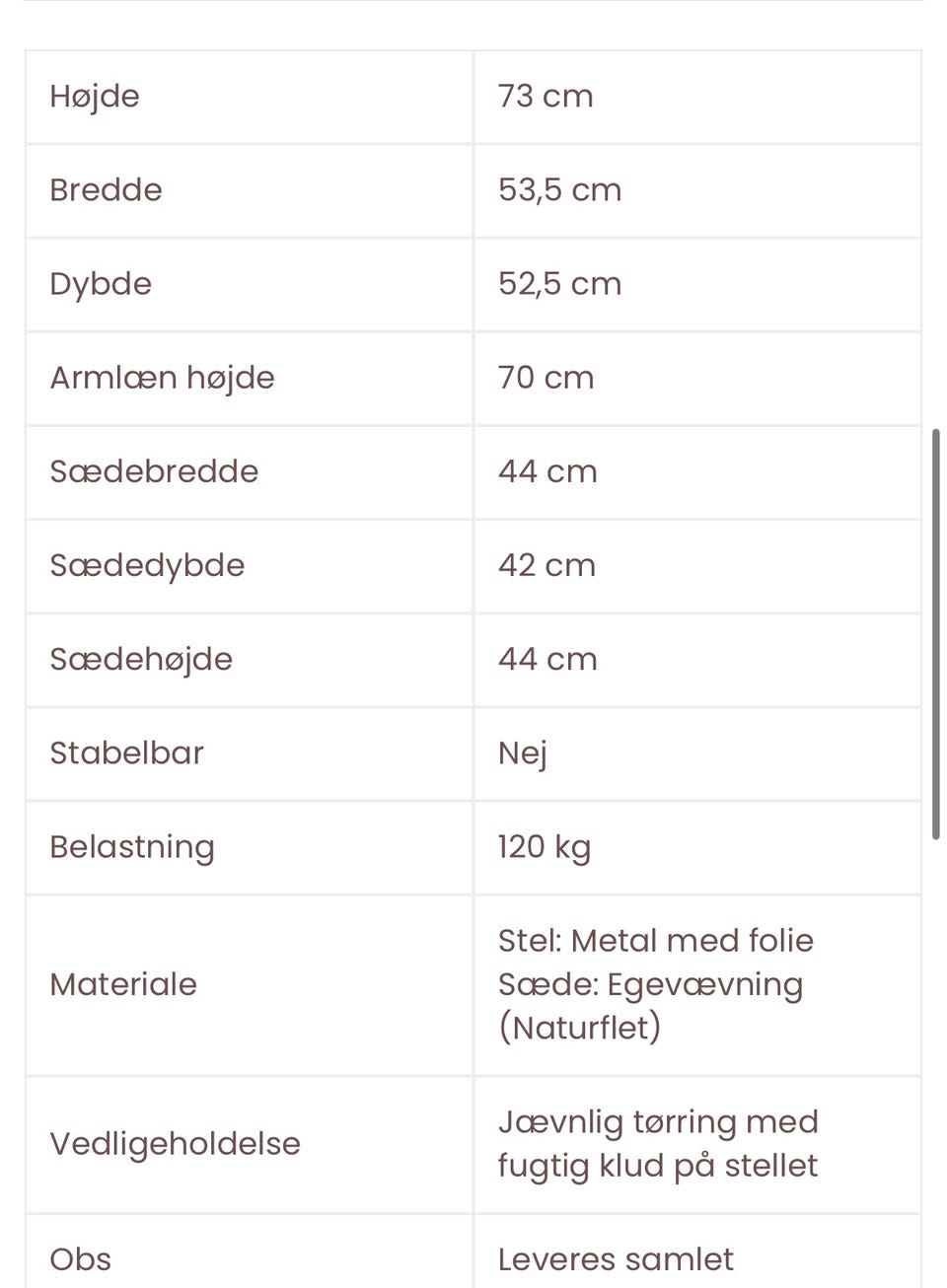Click the Belastning row label
Image resolution: width=947 pixels, height=1288 pixels.
click(131, 847)
